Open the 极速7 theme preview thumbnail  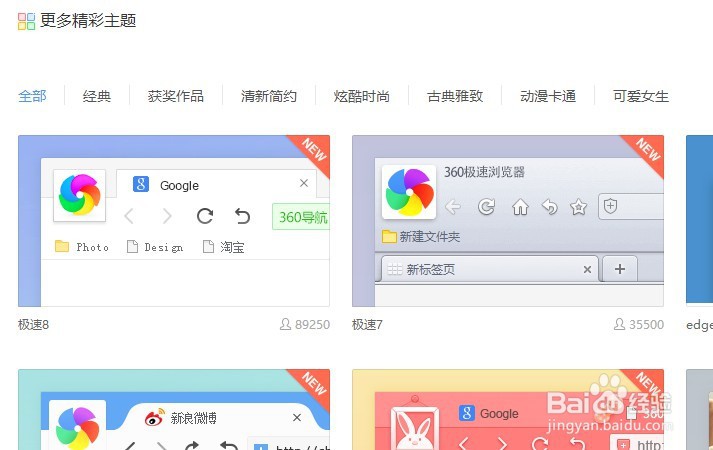[508, 221]
